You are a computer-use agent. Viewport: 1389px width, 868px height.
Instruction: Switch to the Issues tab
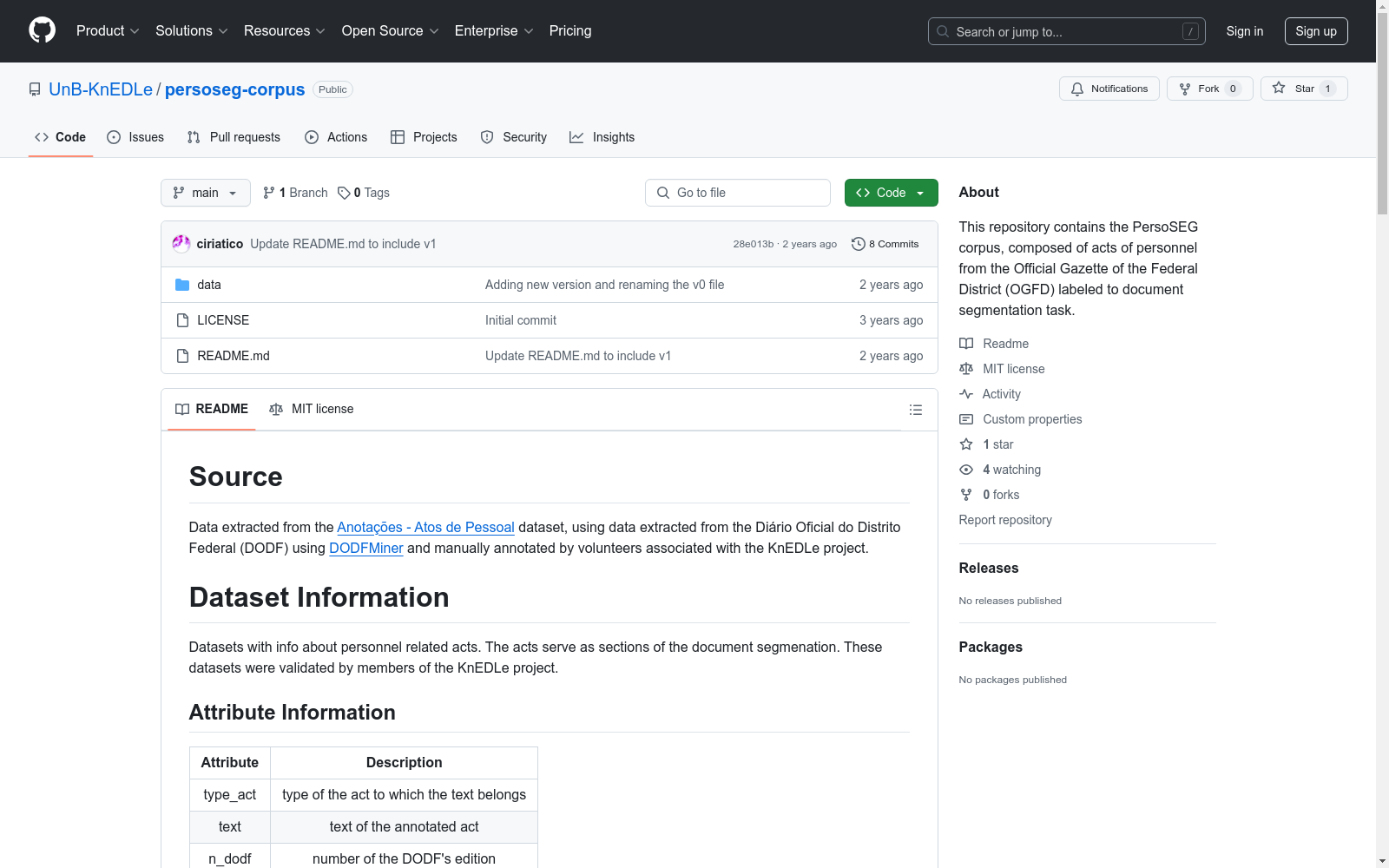click(x=135, y=137)
